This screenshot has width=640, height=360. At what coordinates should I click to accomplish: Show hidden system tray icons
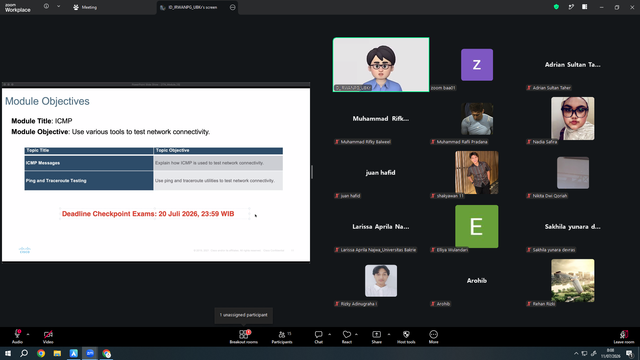(x=576, y=353)
